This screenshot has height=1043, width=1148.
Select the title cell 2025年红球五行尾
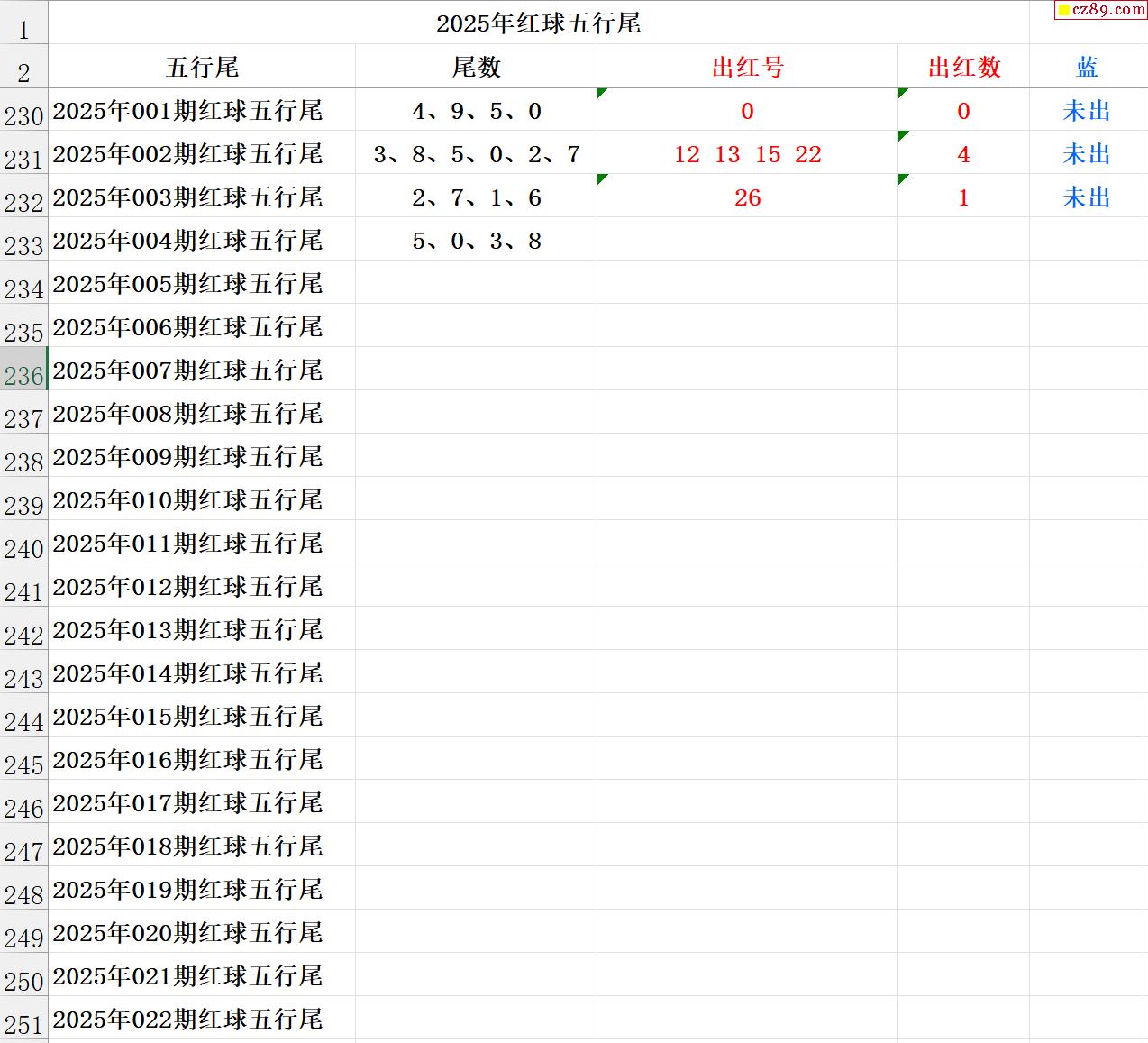[x=538, y=23]
